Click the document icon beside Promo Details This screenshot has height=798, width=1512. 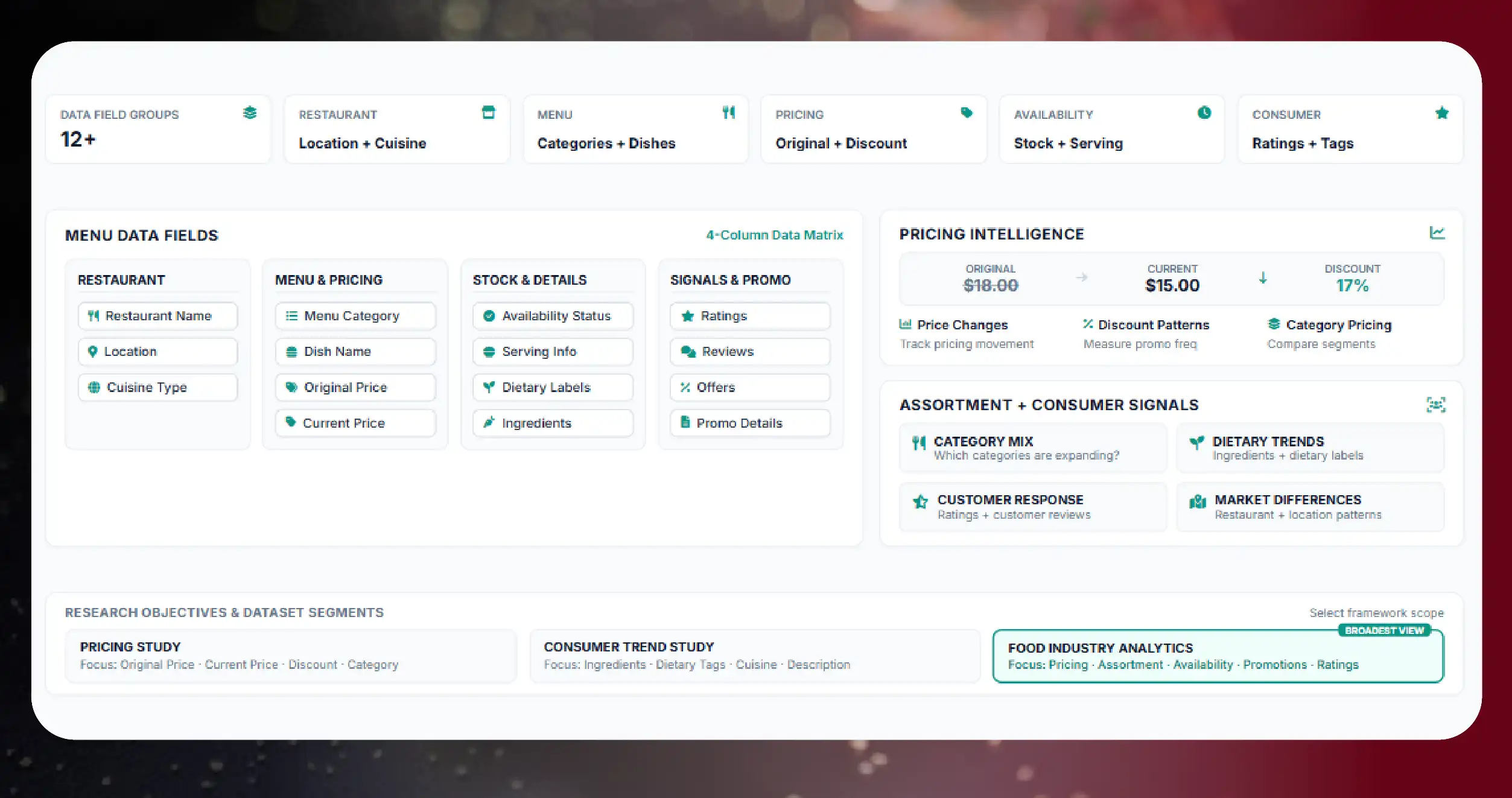(685, 422)
